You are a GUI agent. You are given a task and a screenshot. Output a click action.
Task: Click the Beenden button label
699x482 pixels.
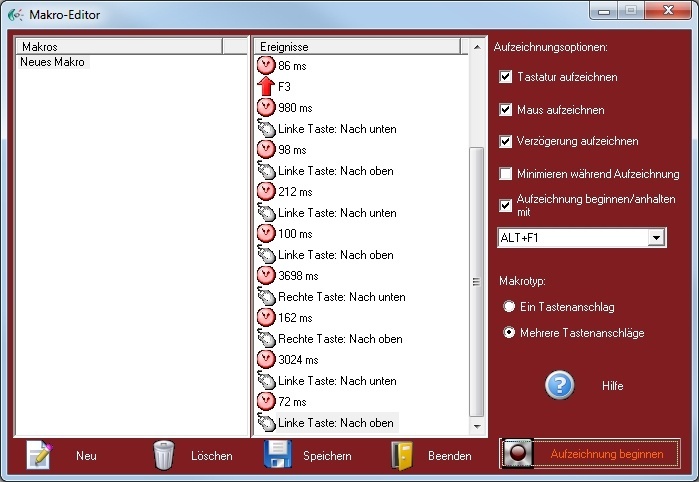449,456
